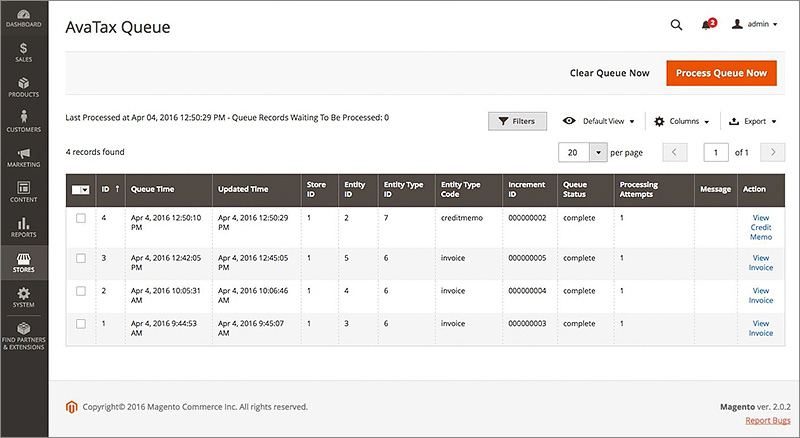Sort by Processing Attempts column header
This screenshot has height=438, width=800.
(654, 189)
